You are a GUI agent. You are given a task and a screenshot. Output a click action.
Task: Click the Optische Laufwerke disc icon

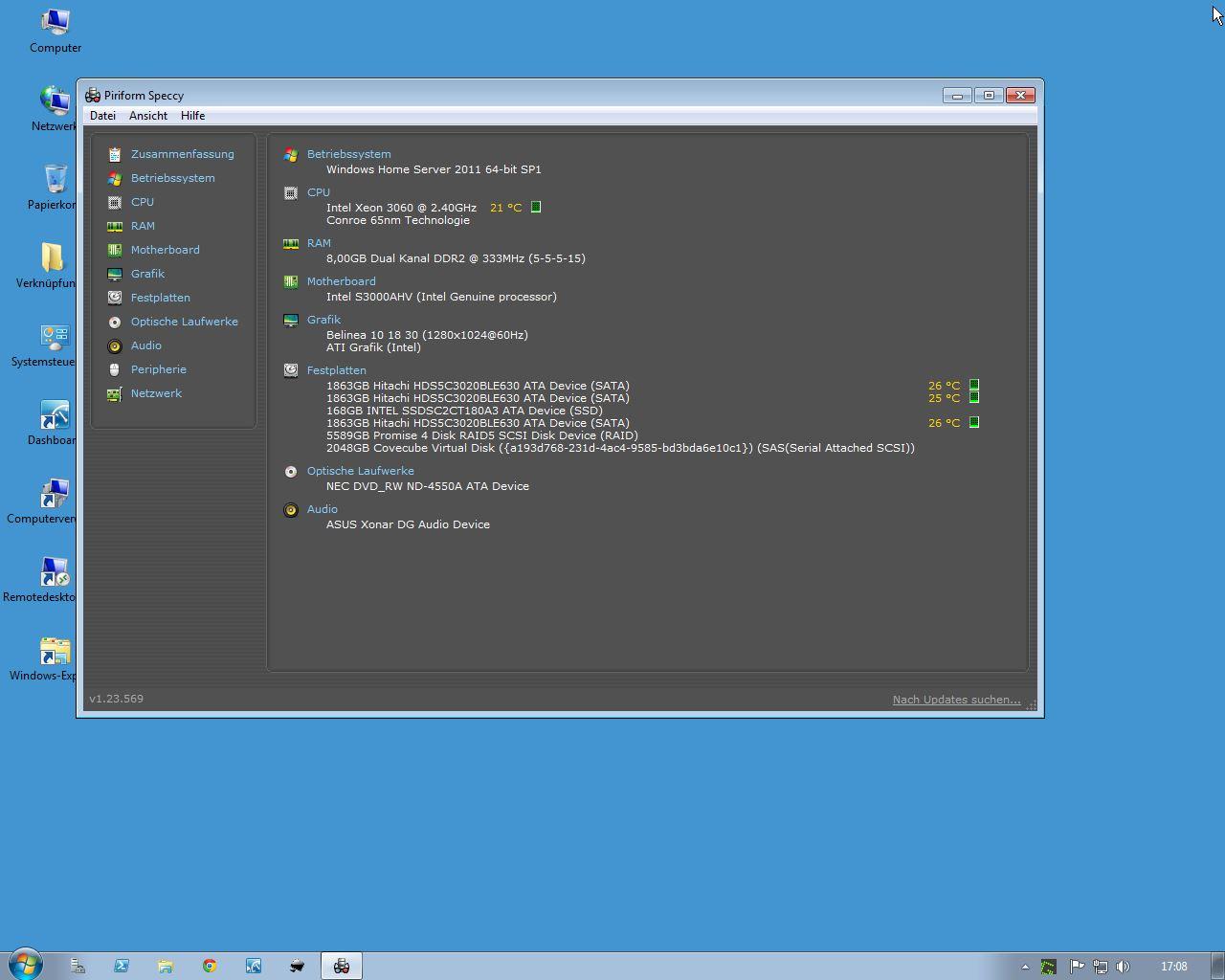[x=115, y=322]
